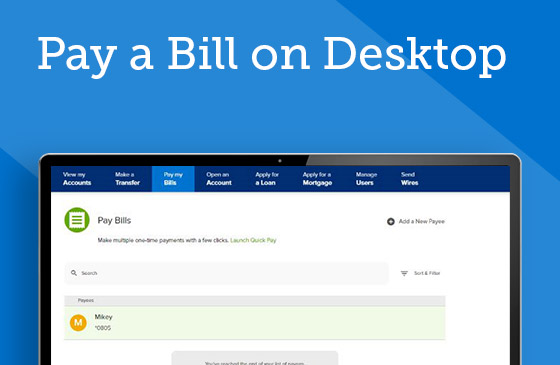Choose Apply for a Loan
Screen dimensions: 560x365
point(266,179)
